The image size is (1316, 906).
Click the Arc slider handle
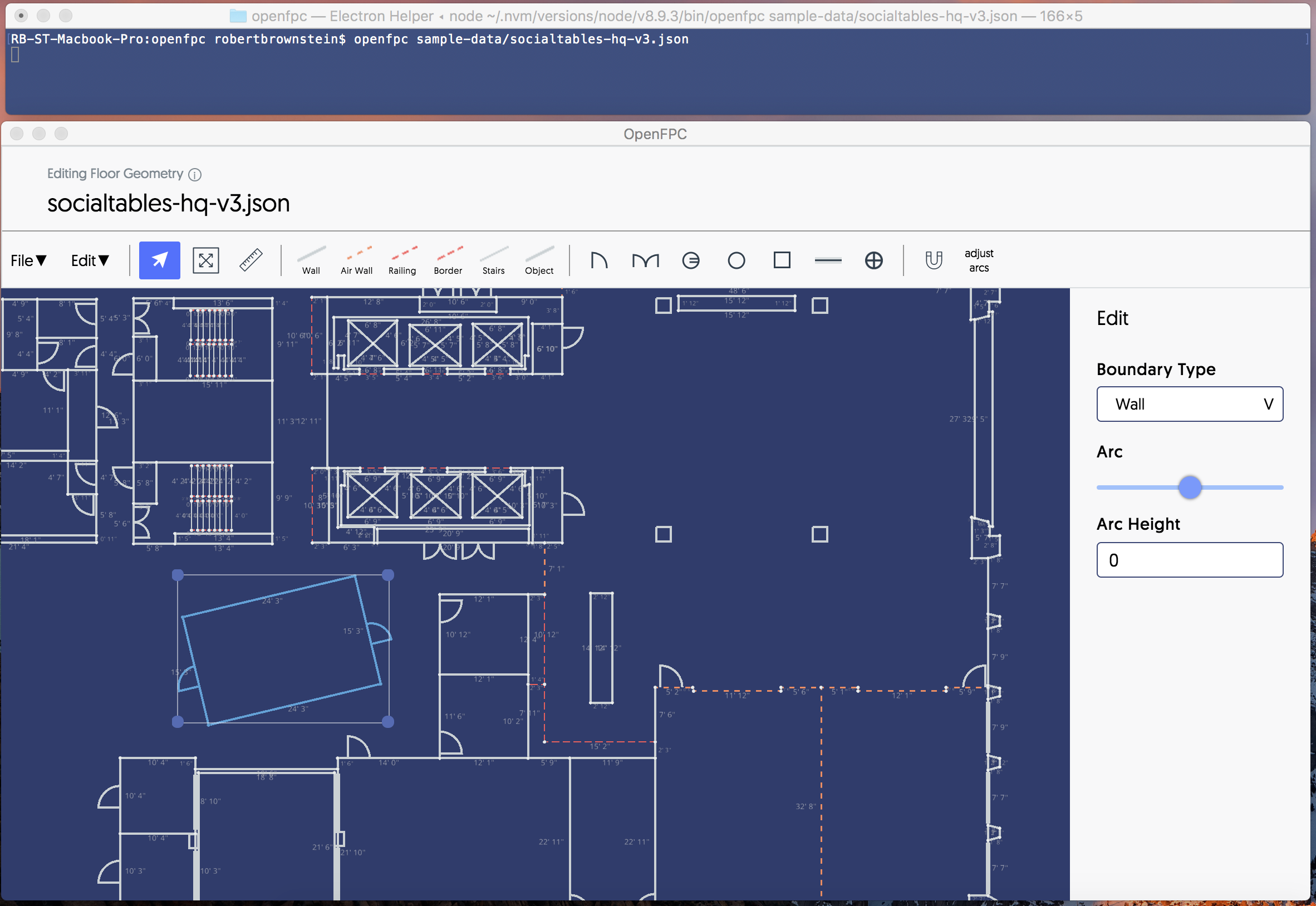1190,488
